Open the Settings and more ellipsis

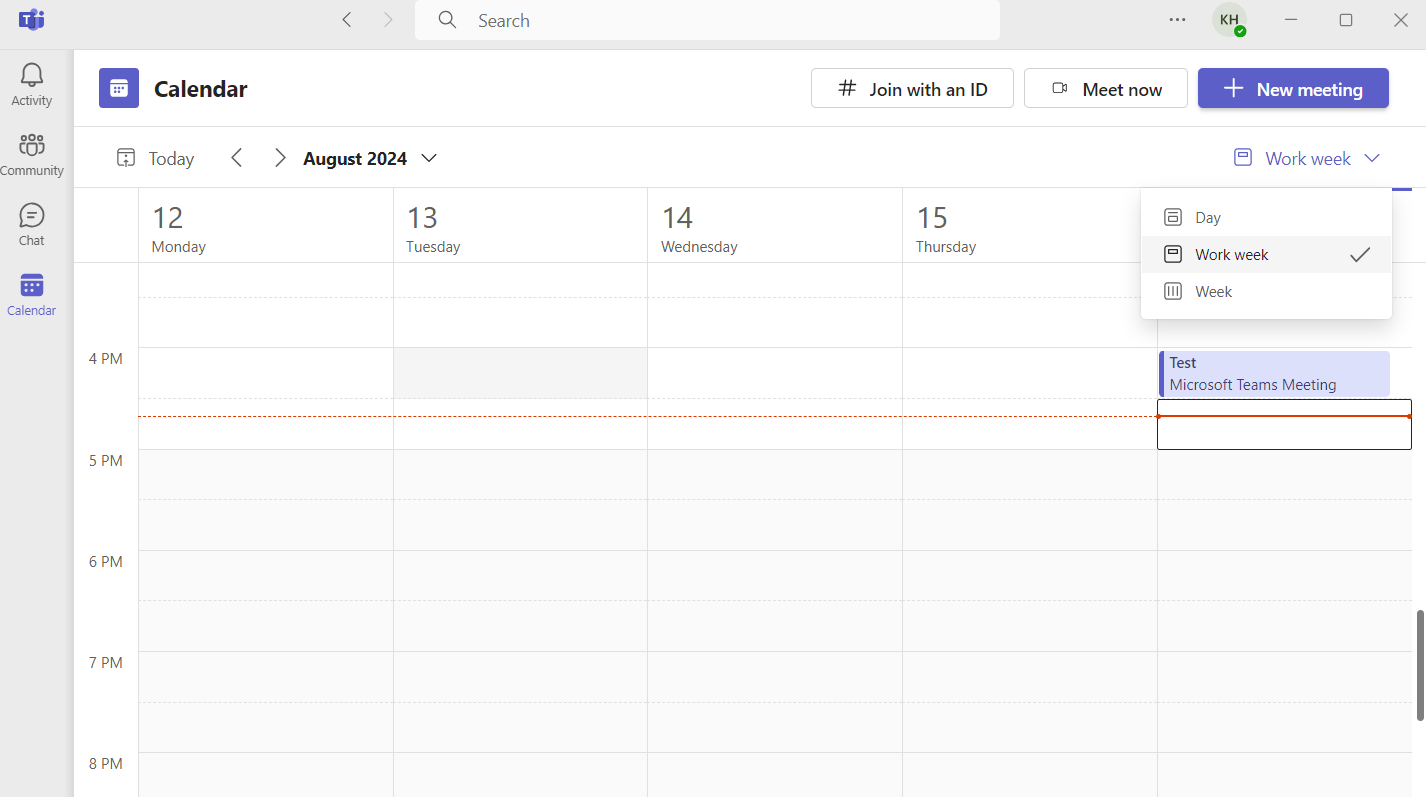pyautogui.click(x=1177, y=20)
